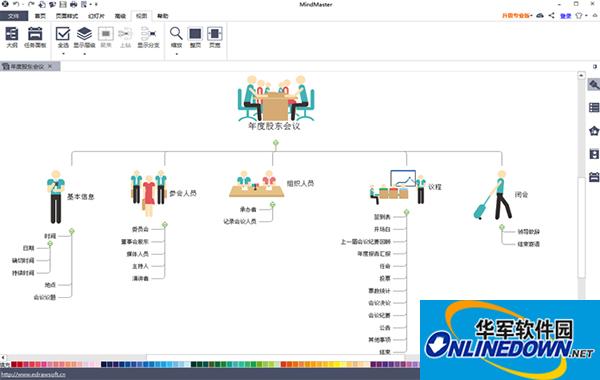
Task: Open the home-shaped icon in the right sidebar
Action: click(x=594, y=131)
